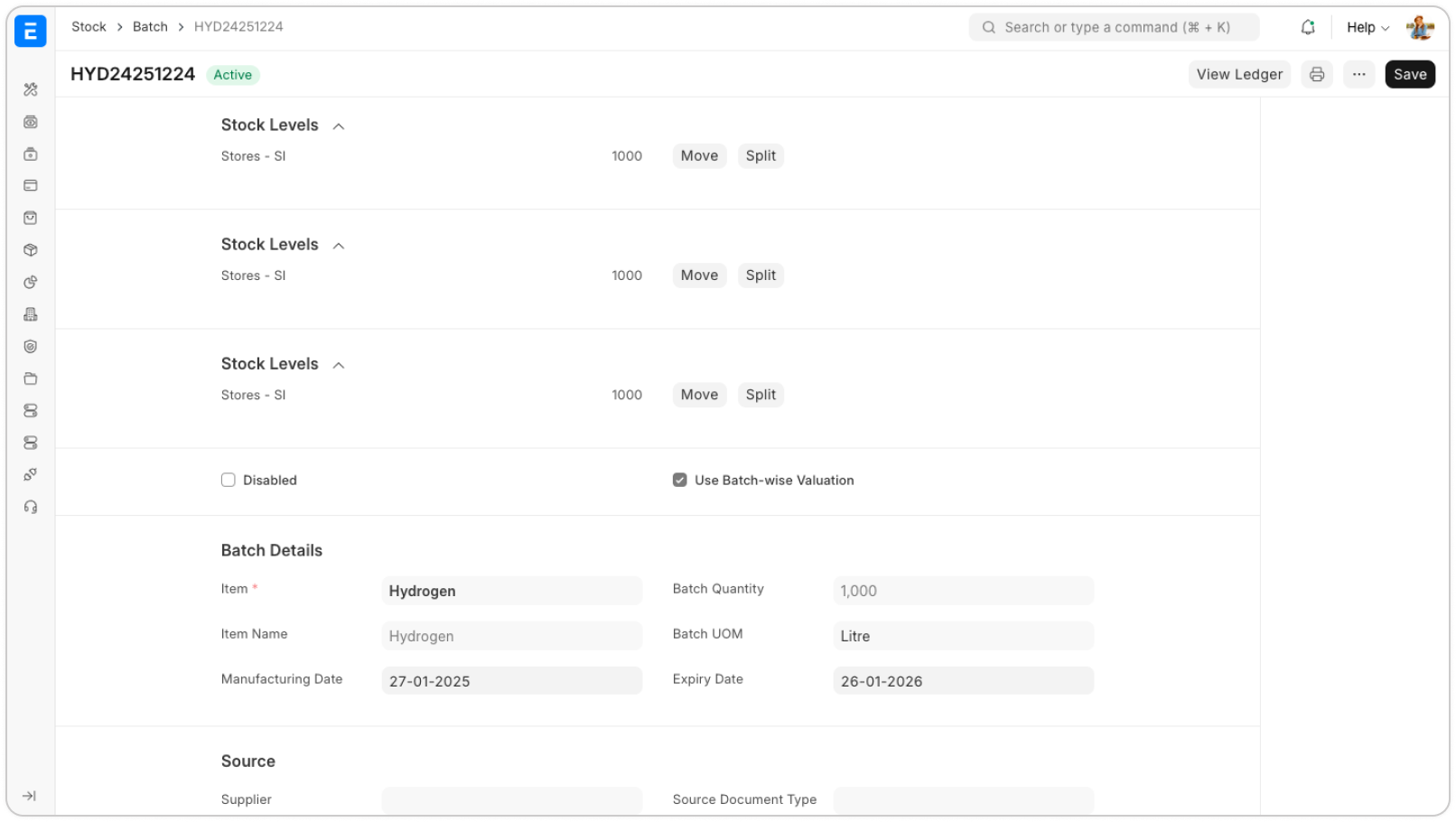
Task: Toggle the Disabled checkbox
Action: click(229, 481)
